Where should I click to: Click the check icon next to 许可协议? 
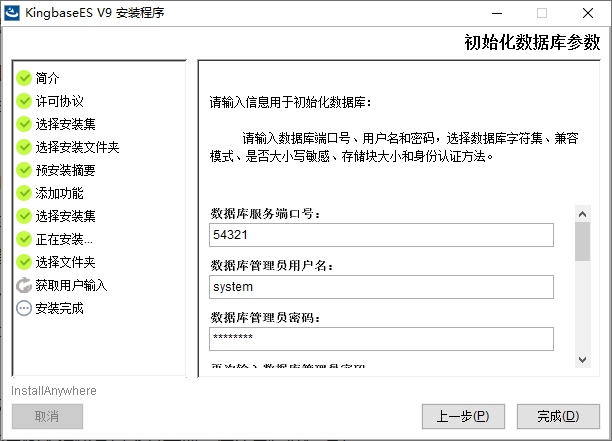click(x=24, y=101)
